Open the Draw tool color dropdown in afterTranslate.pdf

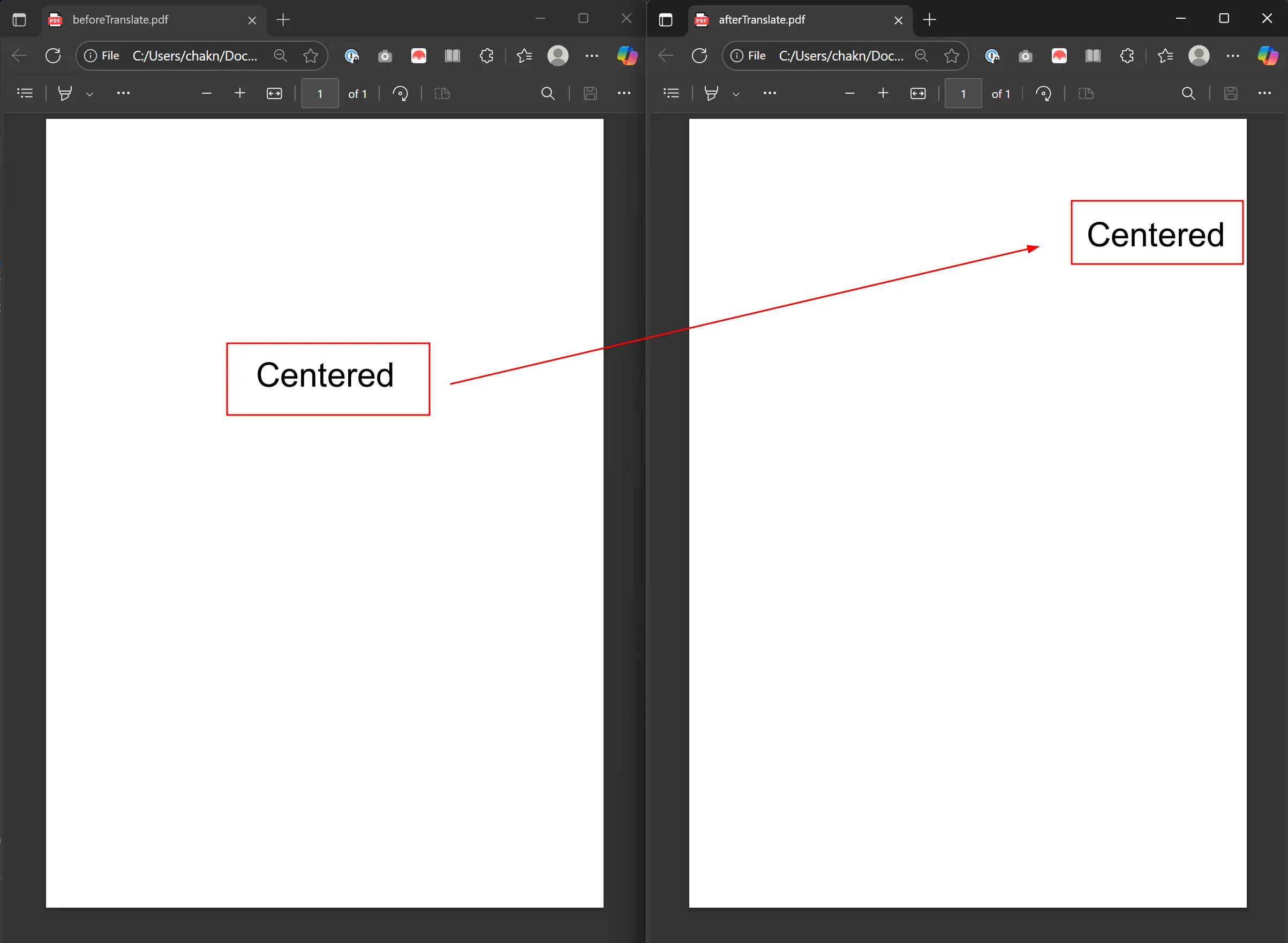coord(736,93)
